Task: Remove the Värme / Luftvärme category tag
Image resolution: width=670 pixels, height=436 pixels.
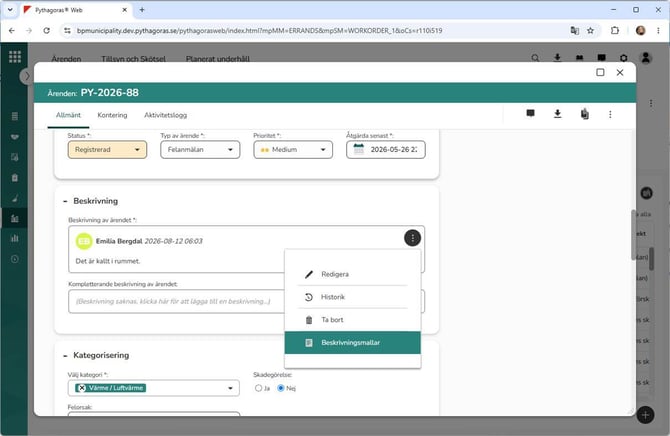Action: (x=82, y=388)
